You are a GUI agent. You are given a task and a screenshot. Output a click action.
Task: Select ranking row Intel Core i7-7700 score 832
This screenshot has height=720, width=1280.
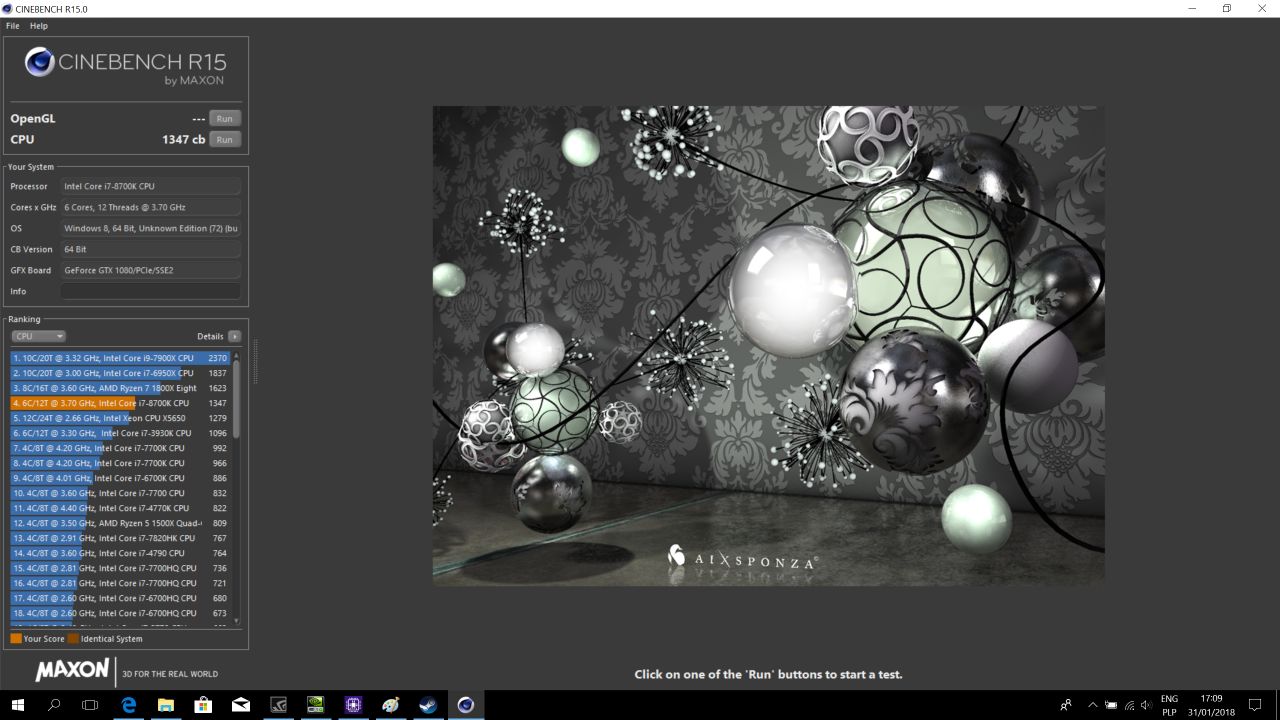pos(120,493)
